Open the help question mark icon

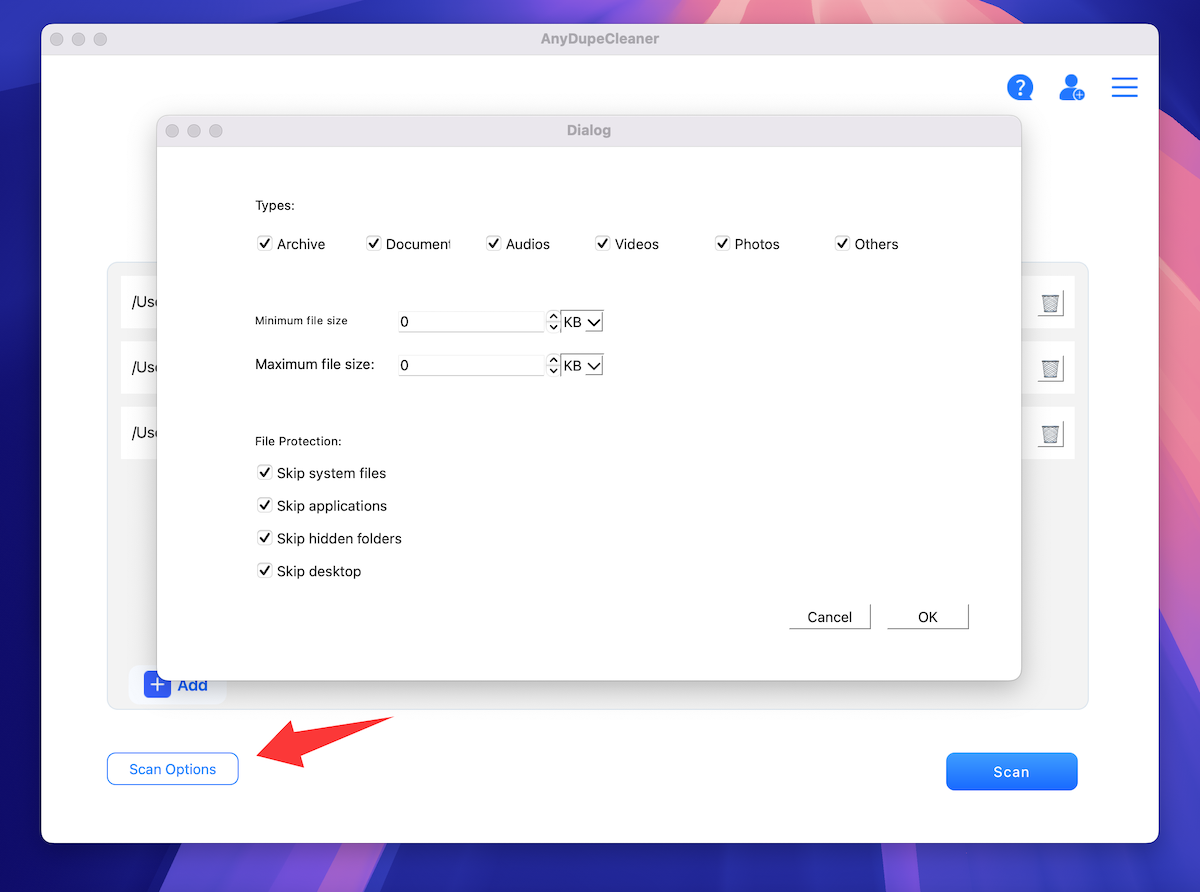pyautogui.click(x=1019, y=88)
